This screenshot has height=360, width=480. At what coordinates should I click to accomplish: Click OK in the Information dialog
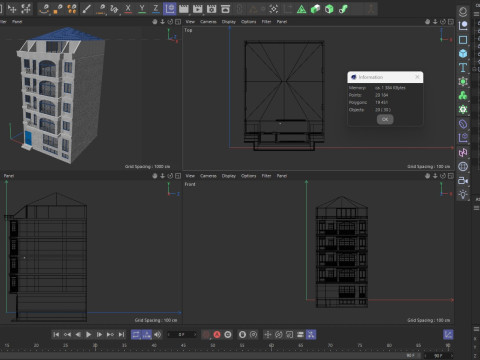pyautogui.click(x=385, y=119)
